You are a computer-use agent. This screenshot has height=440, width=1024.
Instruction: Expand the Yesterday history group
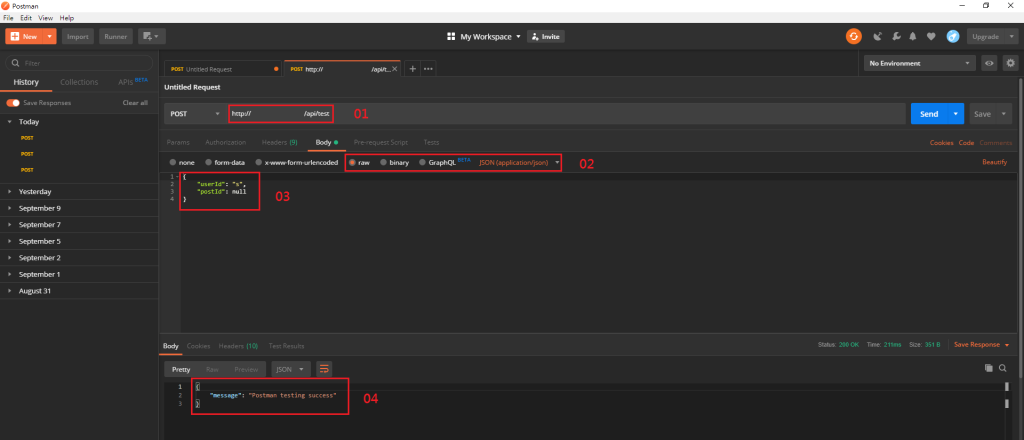pos(10,192)
